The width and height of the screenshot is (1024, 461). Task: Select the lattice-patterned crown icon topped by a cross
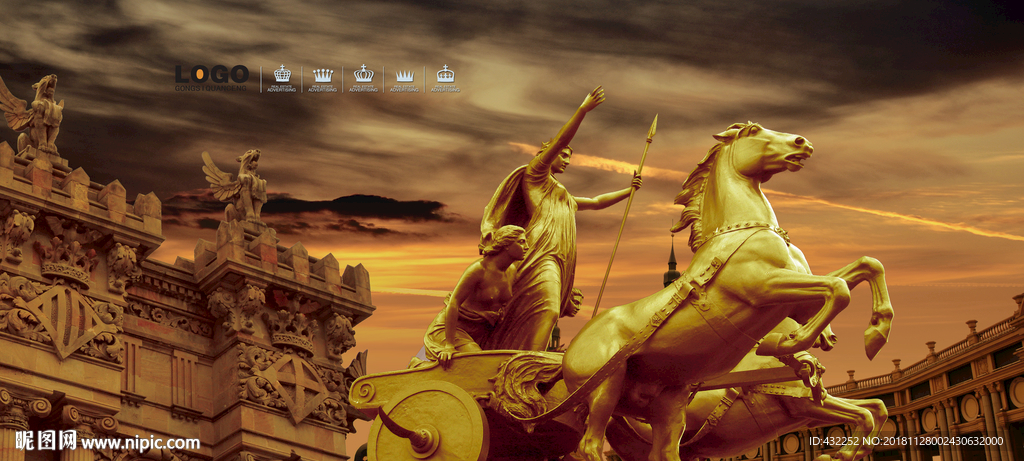(282, 72)
